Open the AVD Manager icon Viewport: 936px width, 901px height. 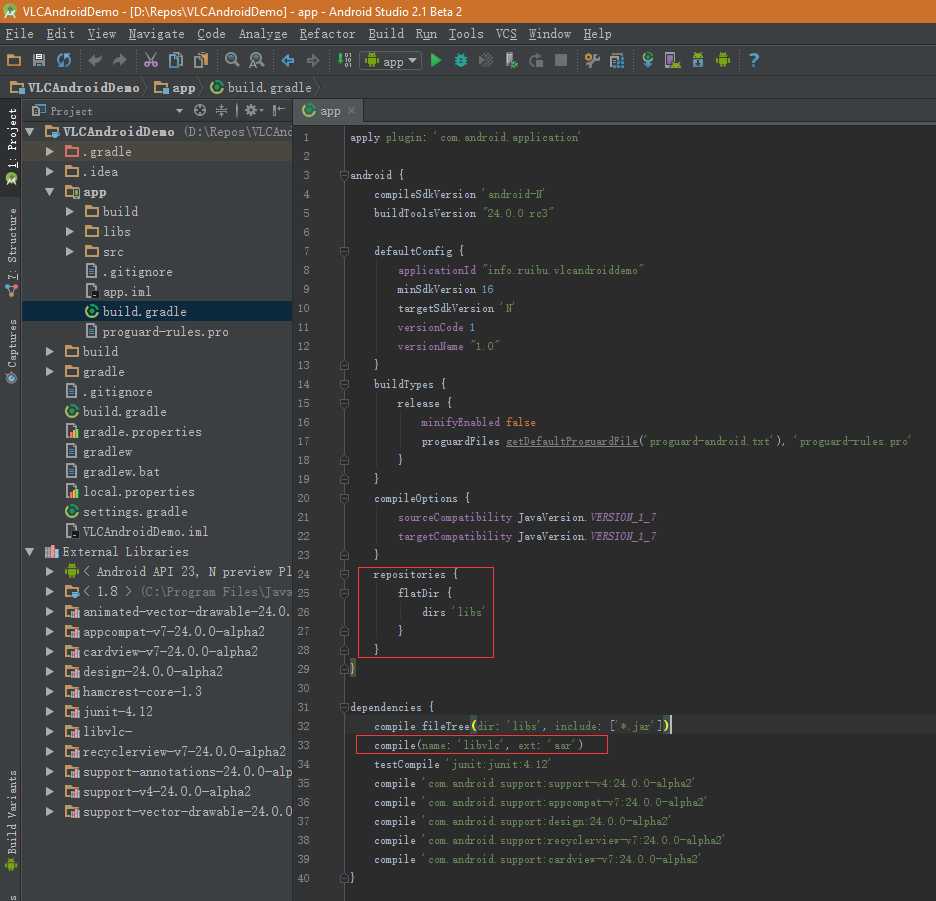673,60
